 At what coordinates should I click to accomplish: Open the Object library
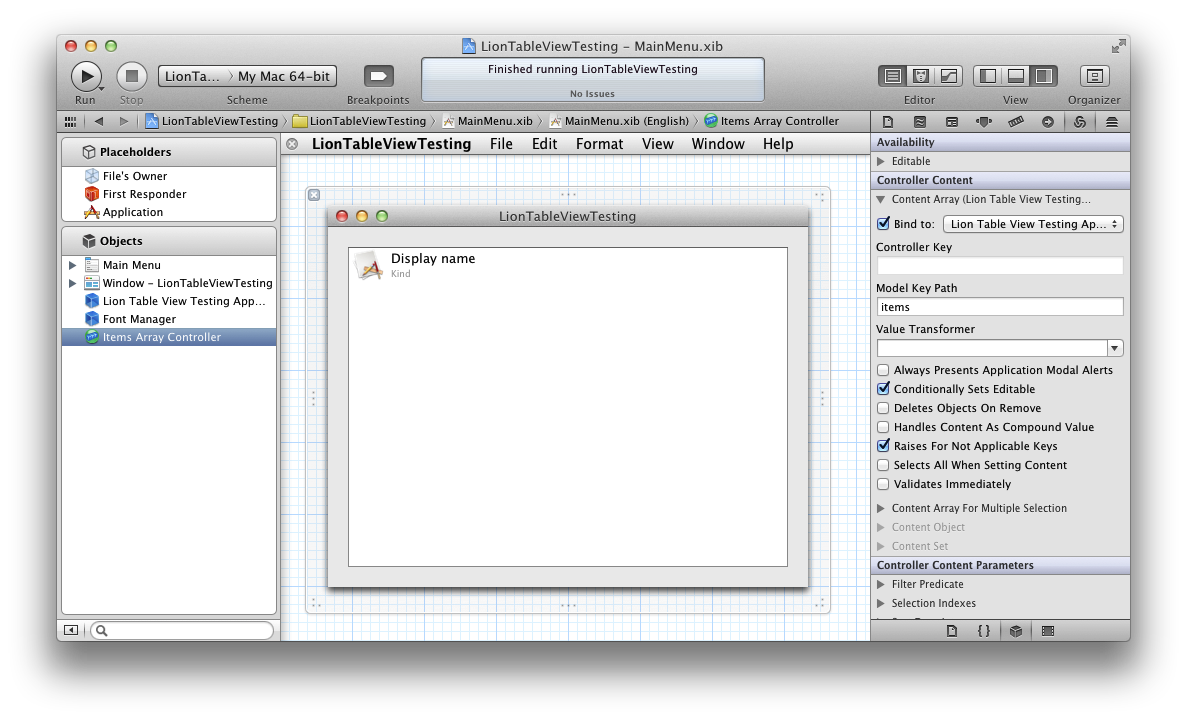pos(1016,631)
